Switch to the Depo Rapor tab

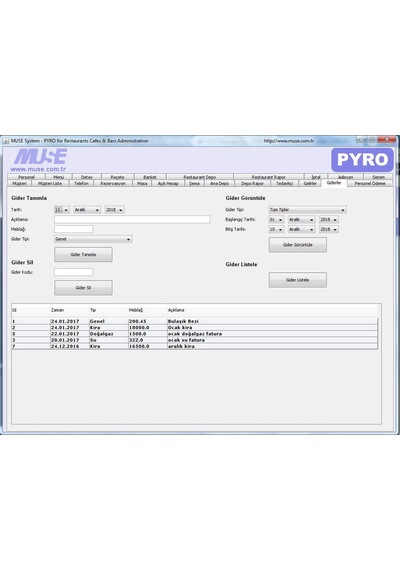coord(252,184)
